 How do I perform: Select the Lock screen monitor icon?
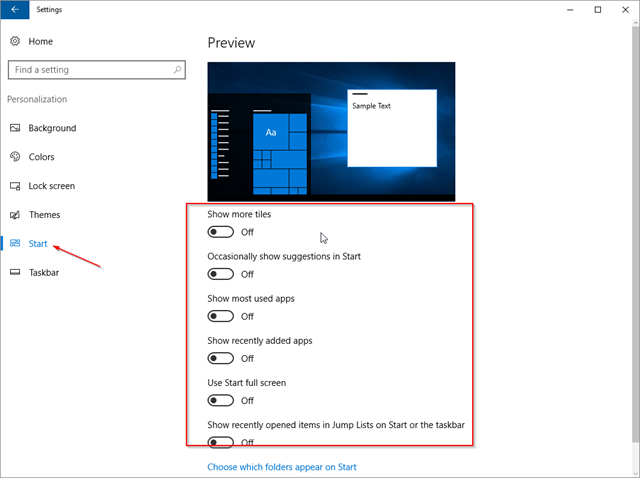[x=15, y=186]
